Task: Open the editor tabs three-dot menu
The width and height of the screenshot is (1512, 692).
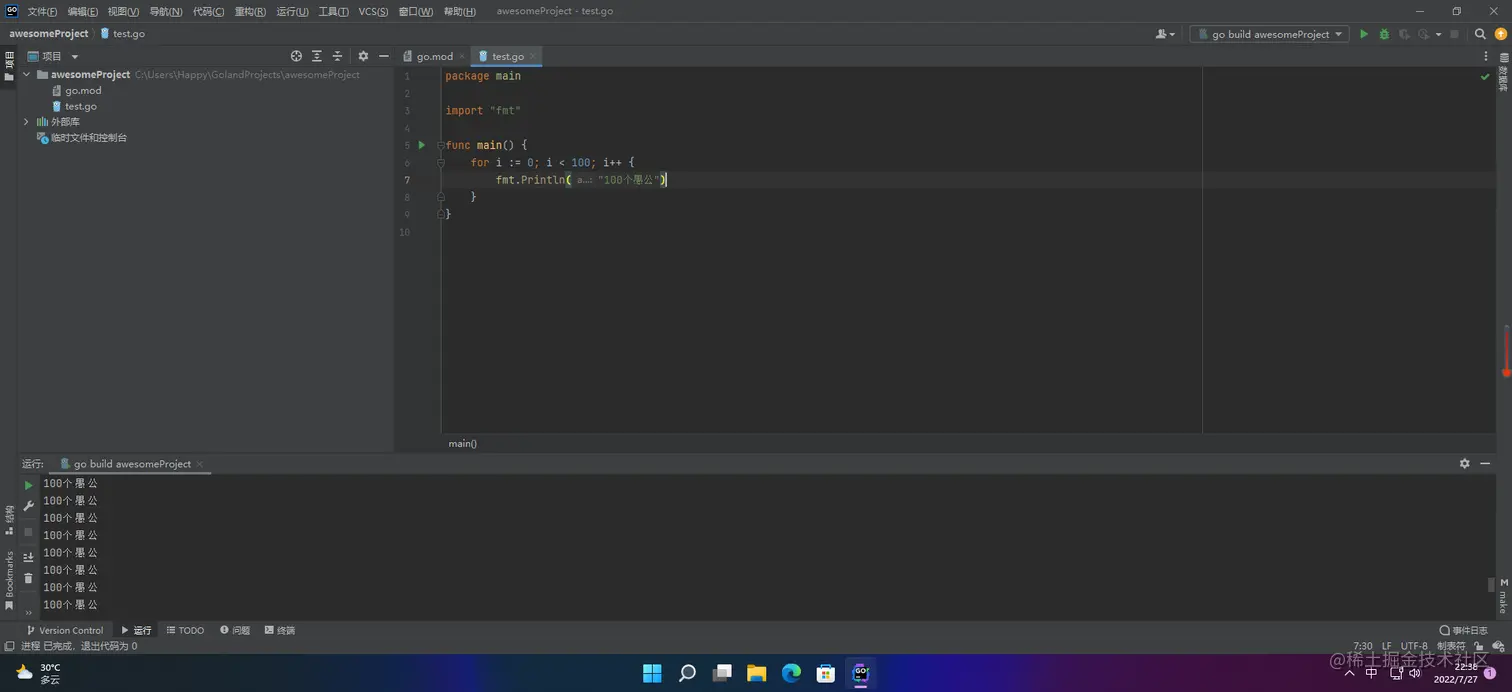Action: 1485,56
